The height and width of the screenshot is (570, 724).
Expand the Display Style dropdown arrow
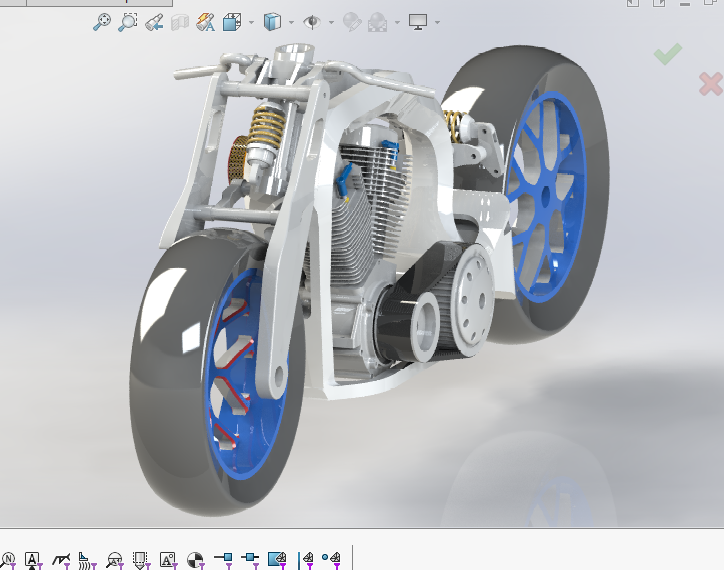[291, 22]
